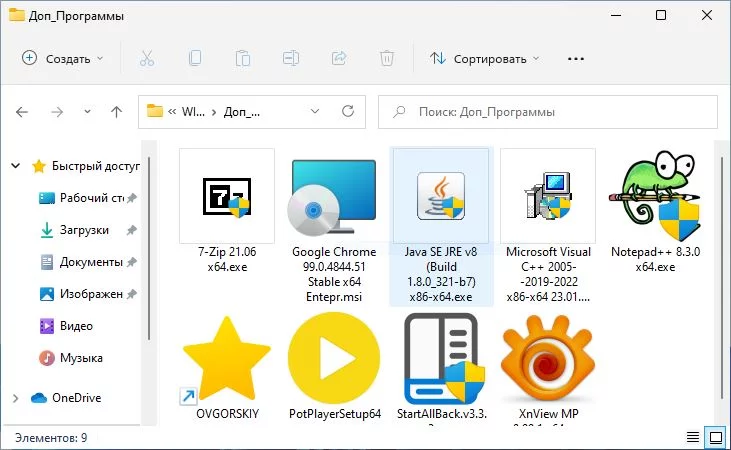
Task: Click the navigation pane scrollbar
Action: coord(149,248)
